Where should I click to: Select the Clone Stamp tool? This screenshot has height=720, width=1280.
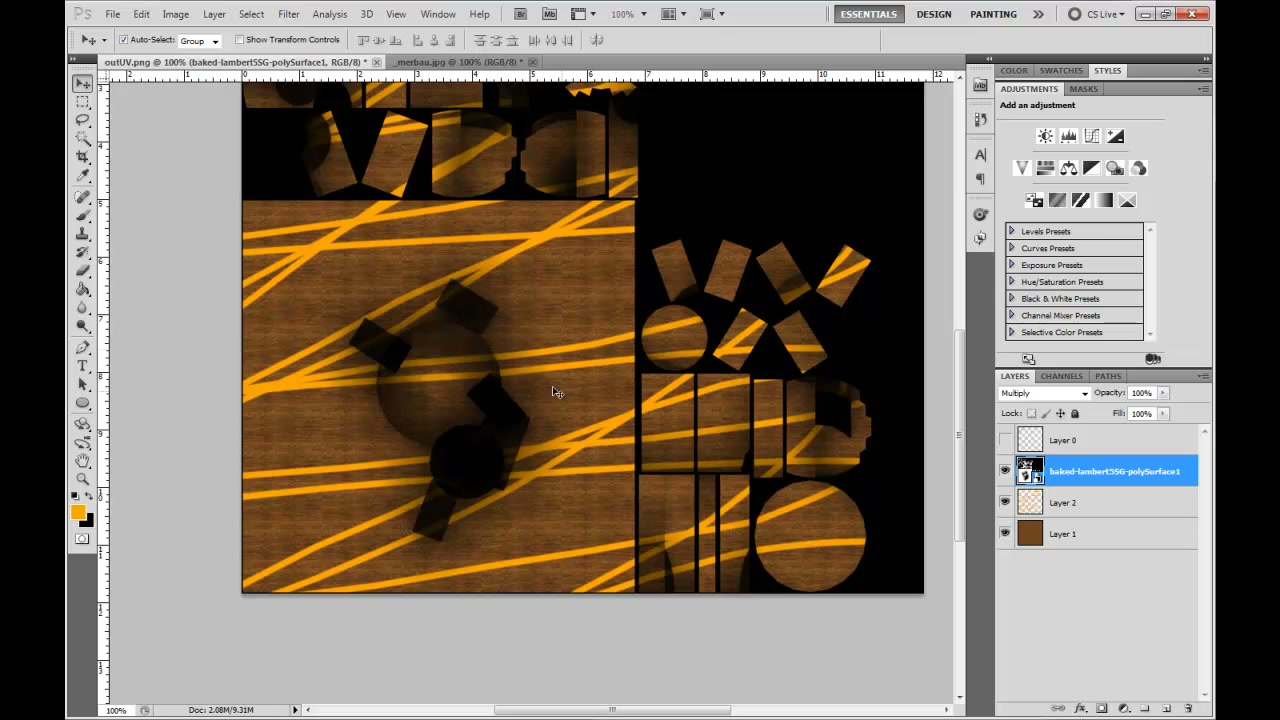point(83,234)
